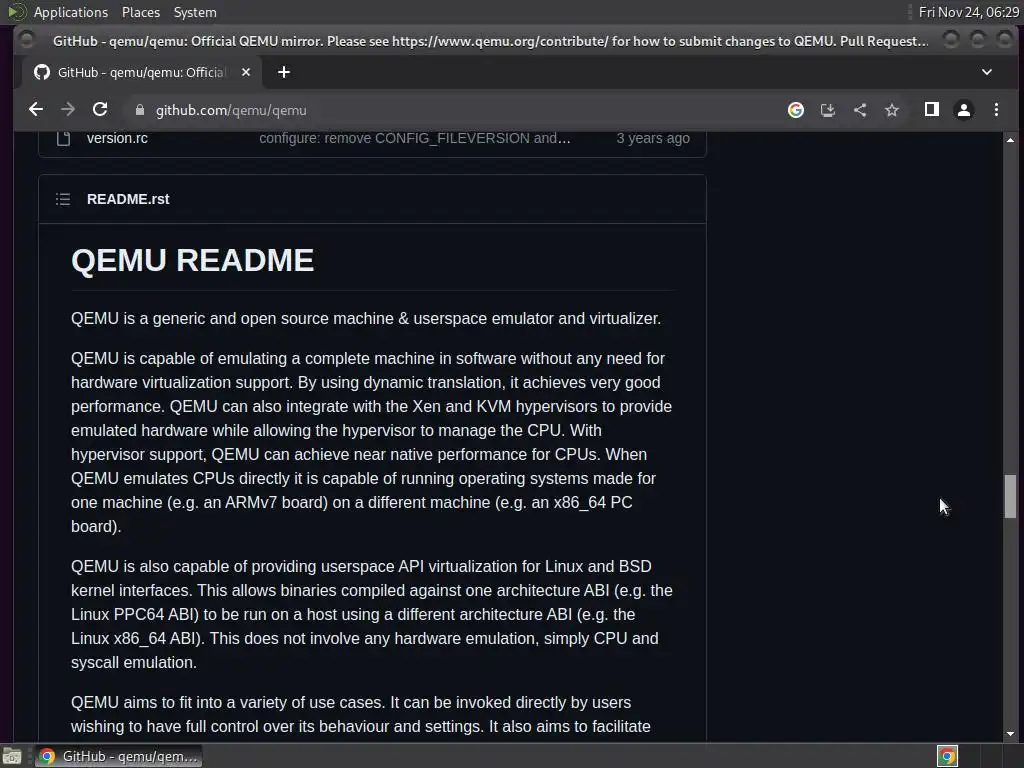Click the README.rst file name header
The image size is (1024, 768).
click(x=128, y=199)
